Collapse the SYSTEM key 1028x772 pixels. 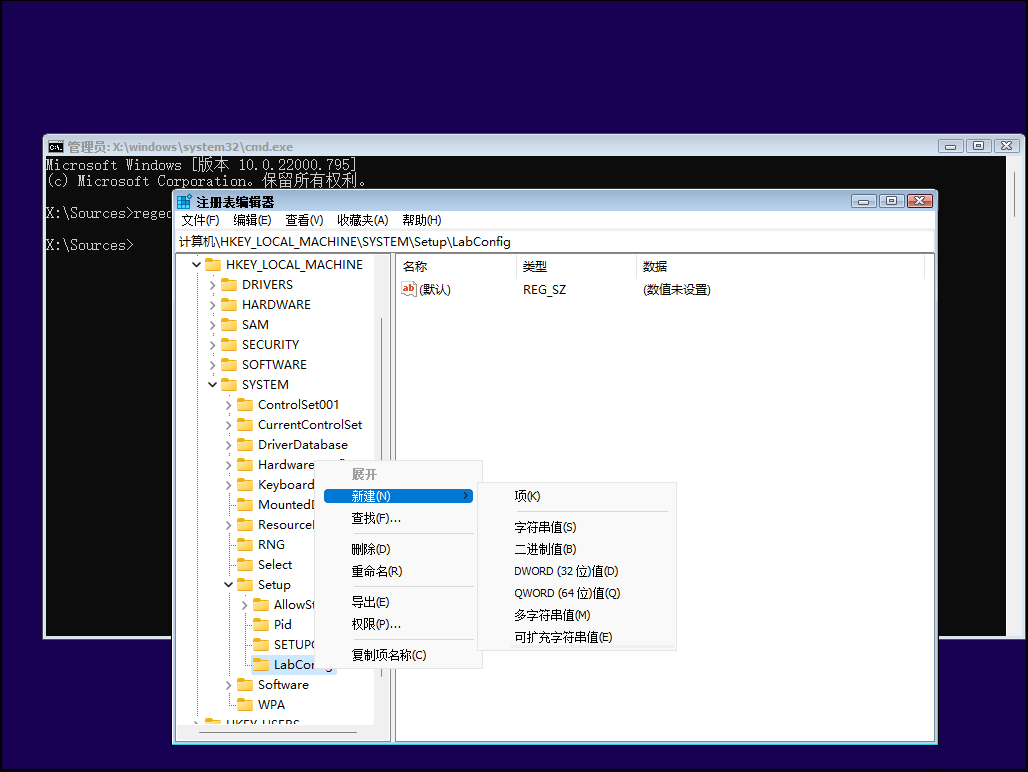(212, 385)
